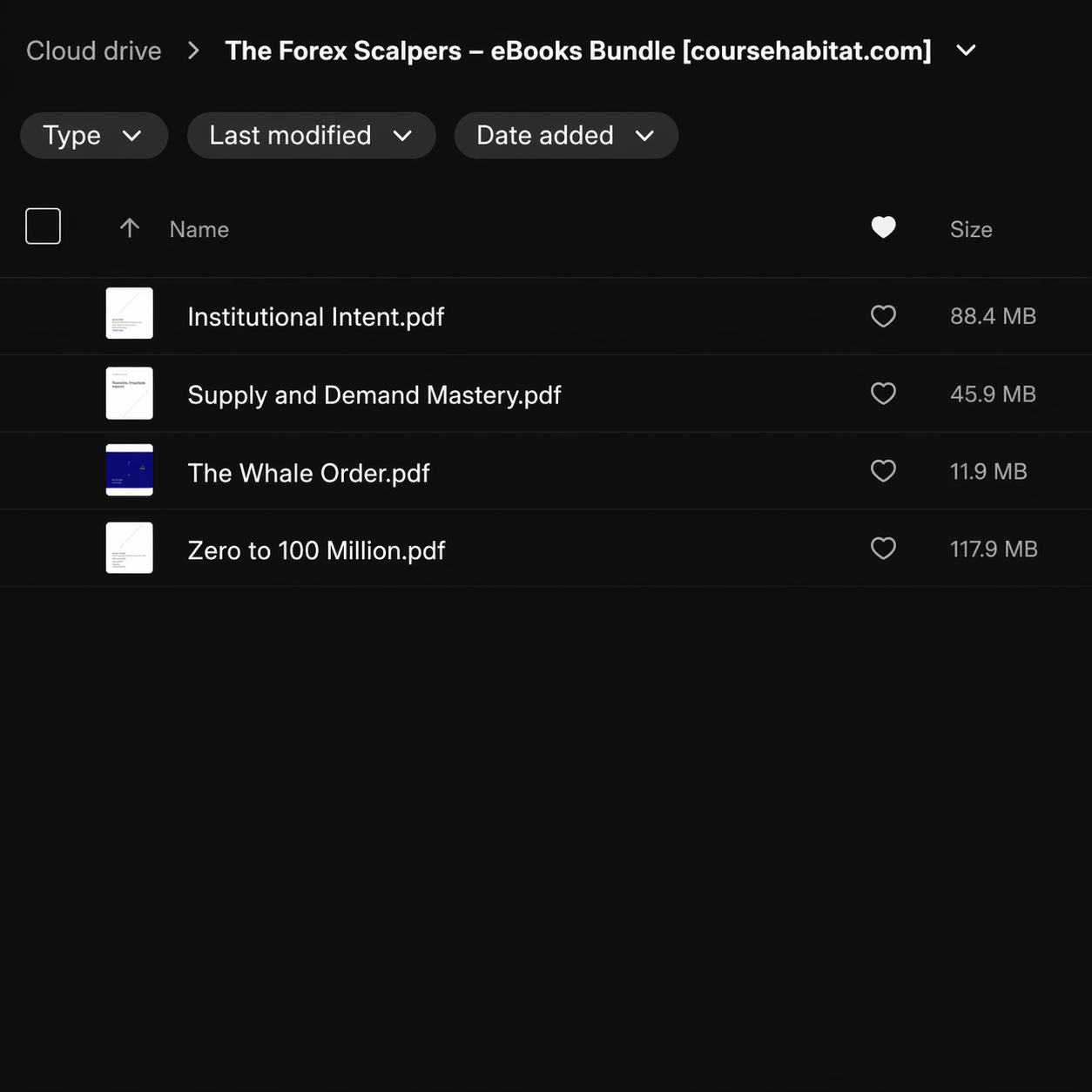
Task: Favorite Supply and Demand Mastery.pdf
Action: click(x=883, y=394)
